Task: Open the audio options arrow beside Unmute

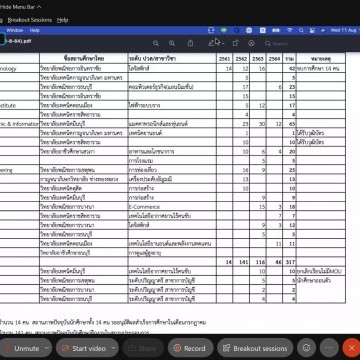Action: point(47,348)
